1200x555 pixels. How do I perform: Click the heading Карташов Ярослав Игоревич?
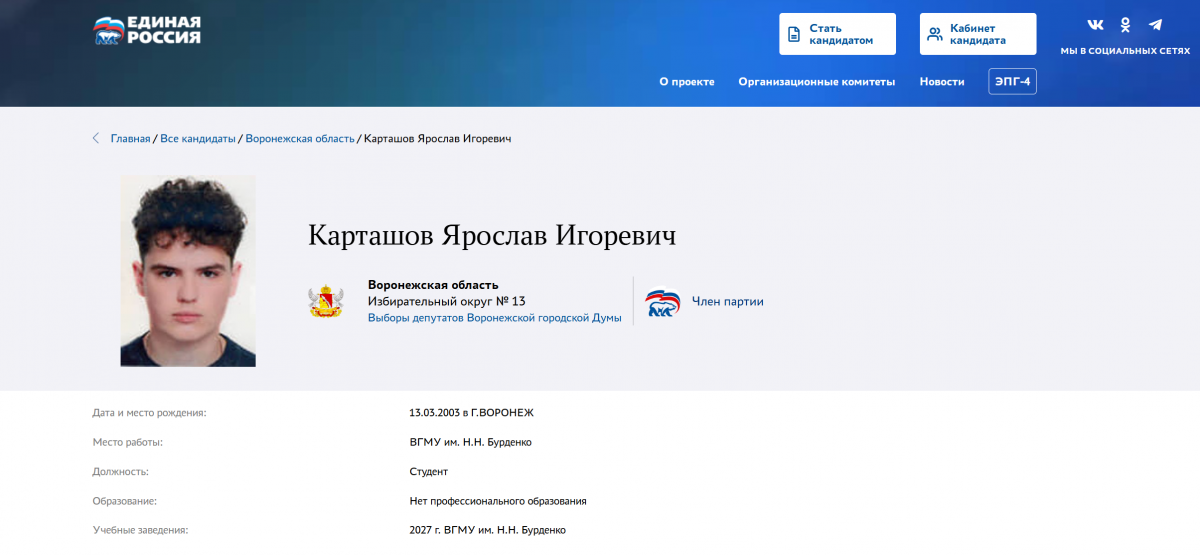pyautogui.click(x=492, y=236)
